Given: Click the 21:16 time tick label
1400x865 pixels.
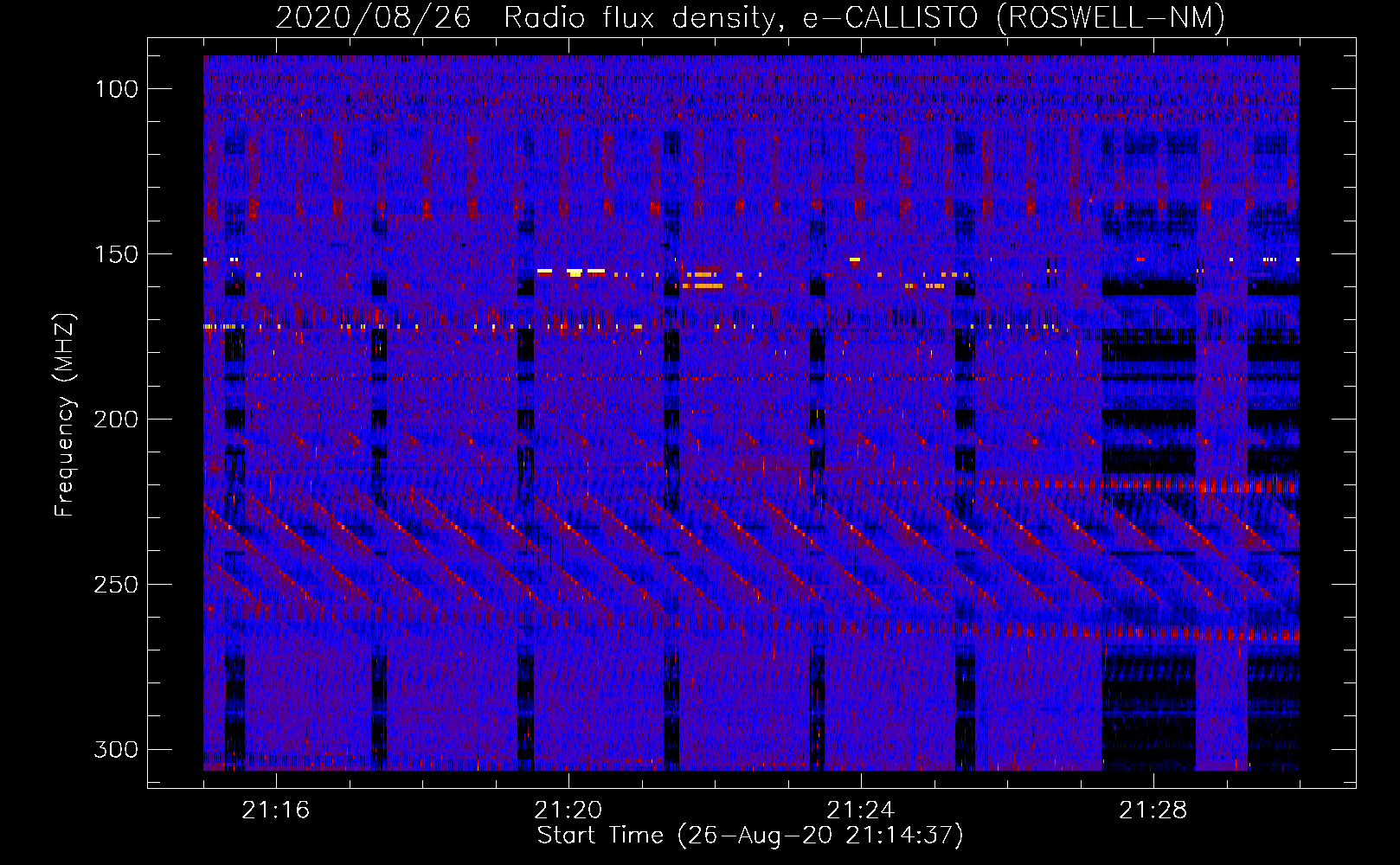Looking at the screenshot, I should pyautogui.click(x=276, y=811).
